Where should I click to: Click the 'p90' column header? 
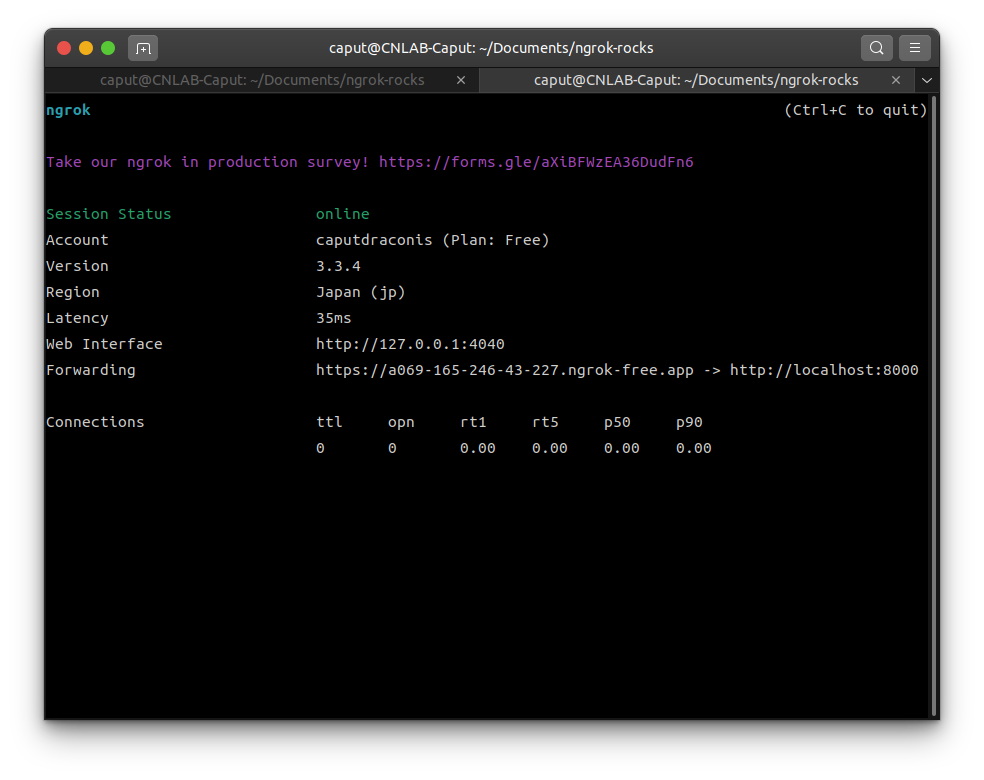point(689,422)
